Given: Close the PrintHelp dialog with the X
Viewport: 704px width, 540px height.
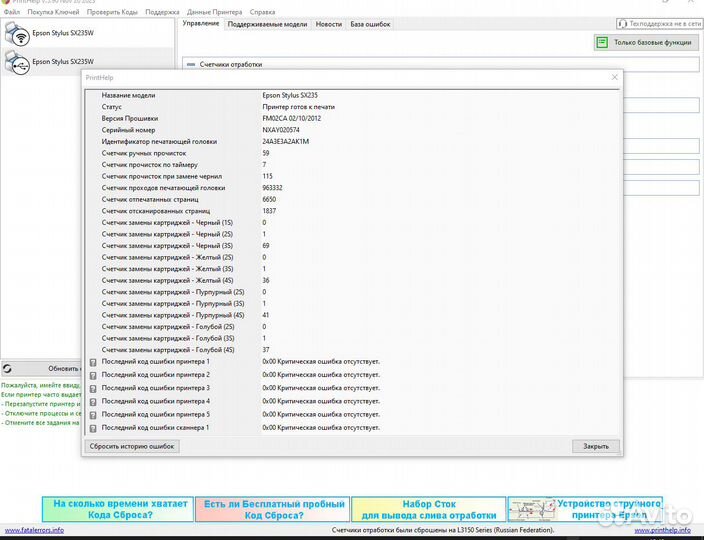Looking at the screenshot, I should [x=614, y=77].
